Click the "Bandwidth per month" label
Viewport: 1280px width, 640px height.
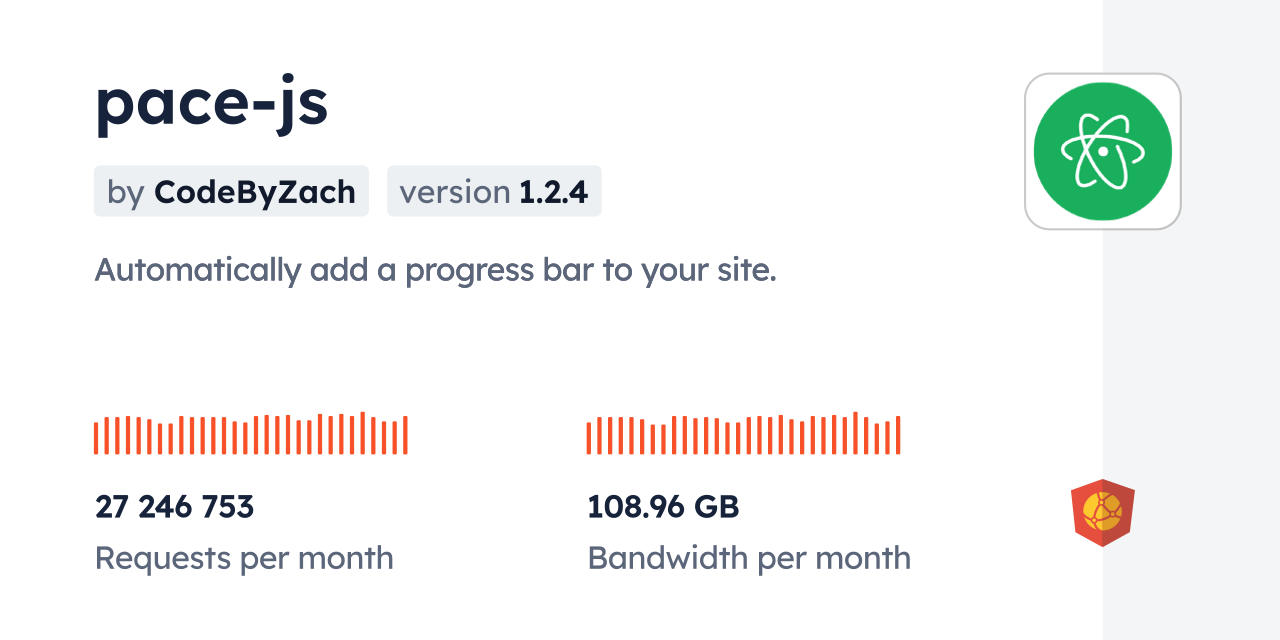click(x=749, y=558)
